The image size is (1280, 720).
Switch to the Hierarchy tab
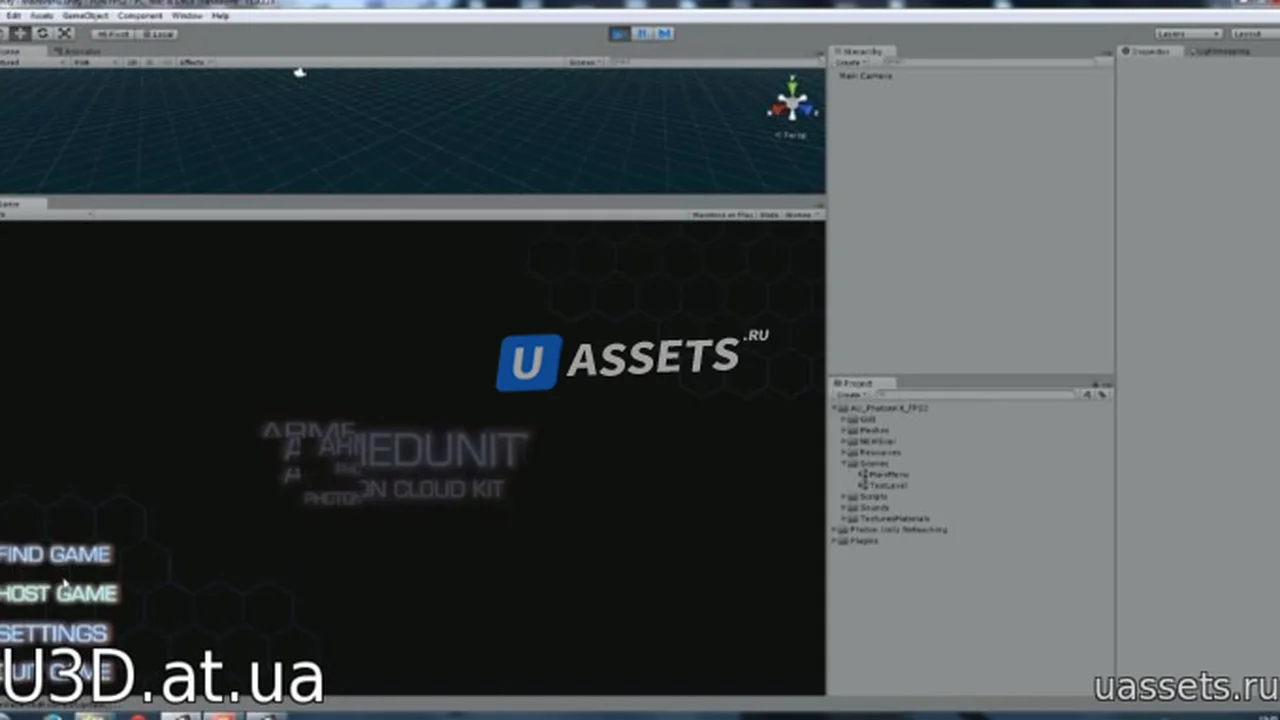[x=861, y=51]
